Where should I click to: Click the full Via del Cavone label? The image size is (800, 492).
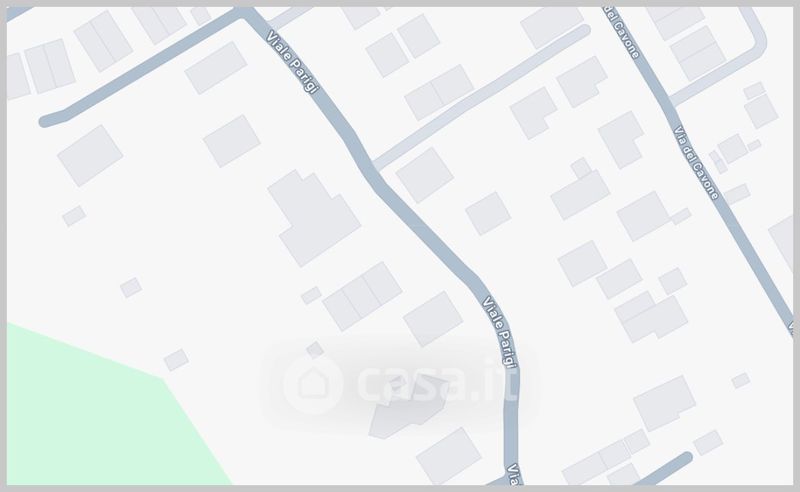click(696, 162)
